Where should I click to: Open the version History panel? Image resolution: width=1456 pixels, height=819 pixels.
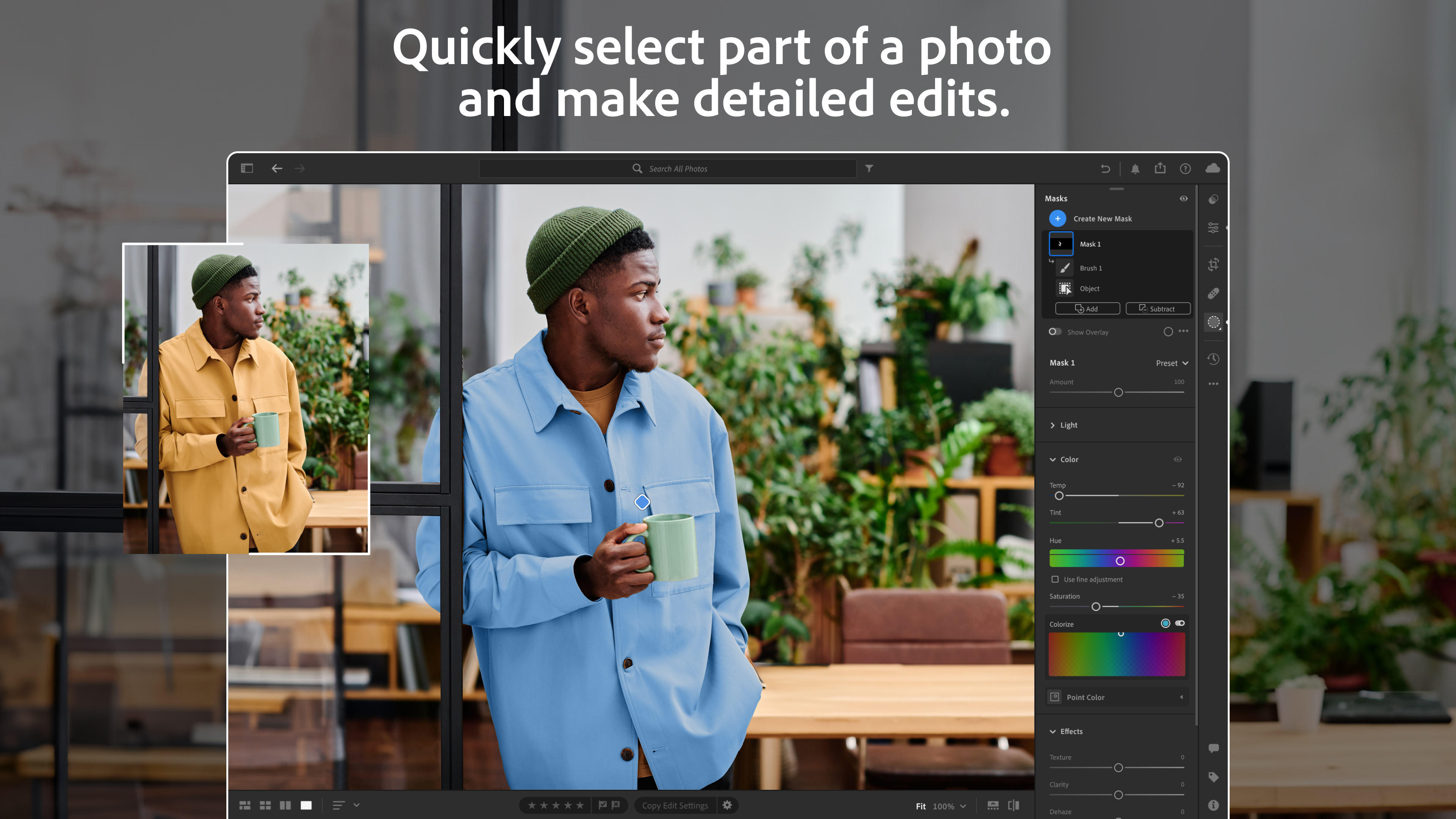(x=1213, y=359)
